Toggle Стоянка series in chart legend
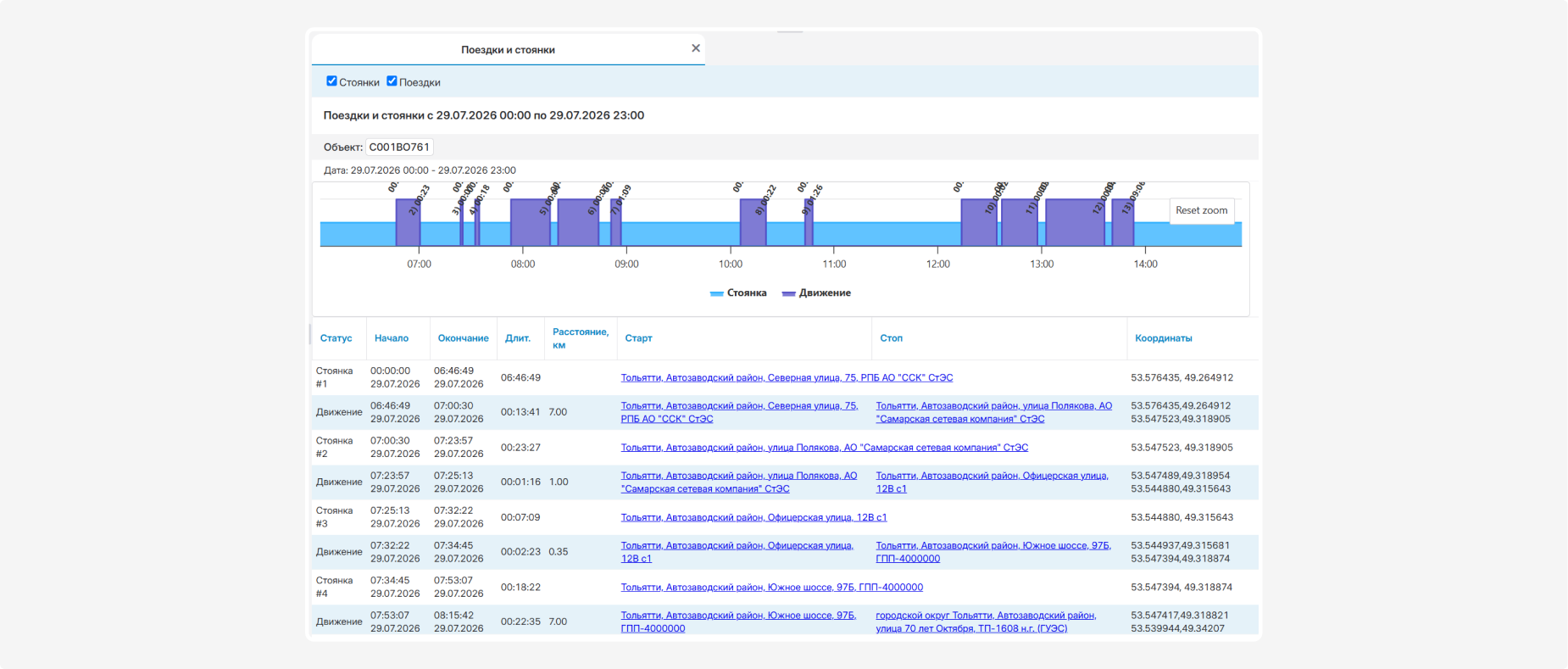 pyautogui.click(x=738, y=293)
